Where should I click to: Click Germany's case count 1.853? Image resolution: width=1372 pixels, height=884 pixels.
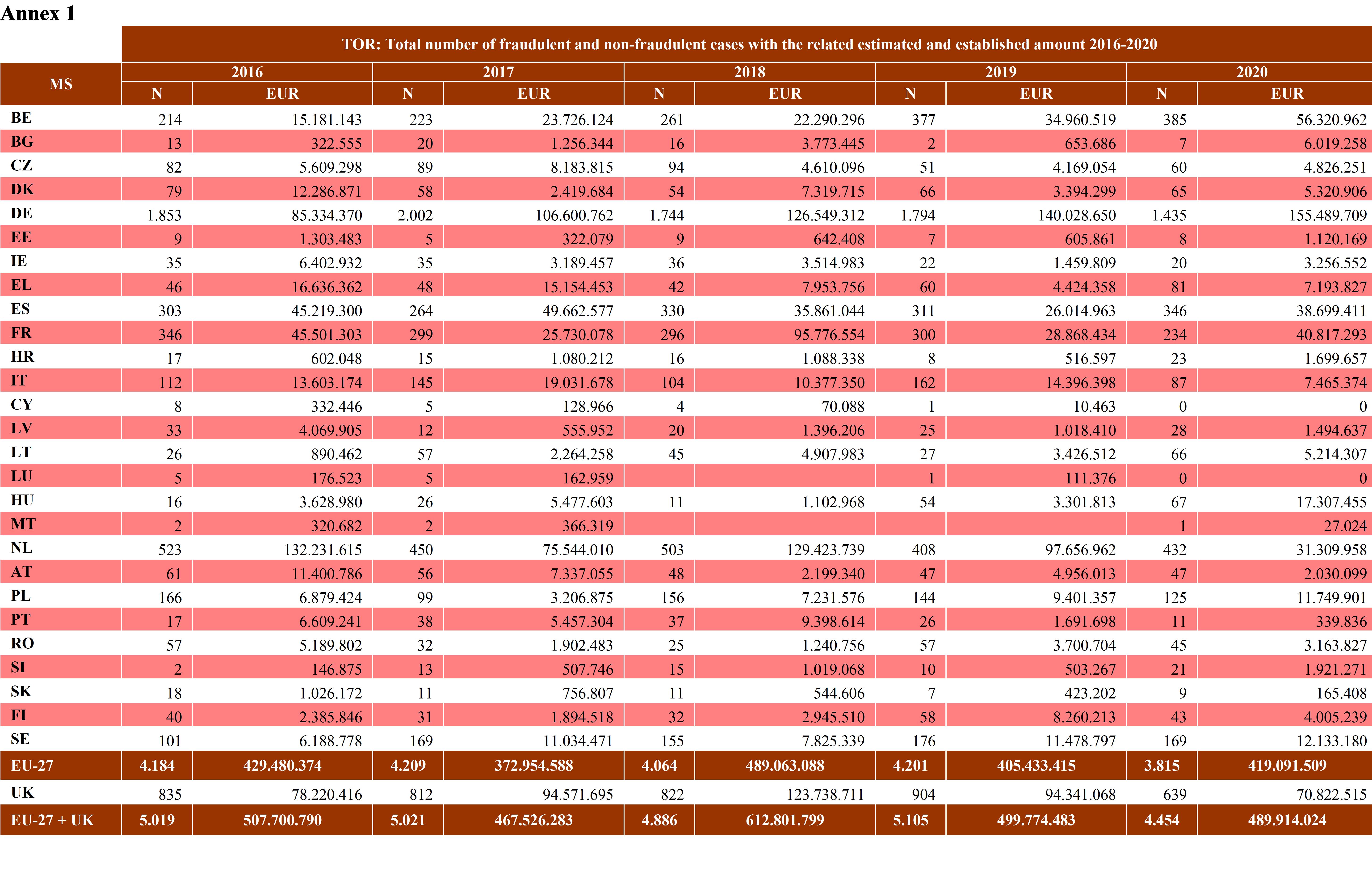pos(164,215)
